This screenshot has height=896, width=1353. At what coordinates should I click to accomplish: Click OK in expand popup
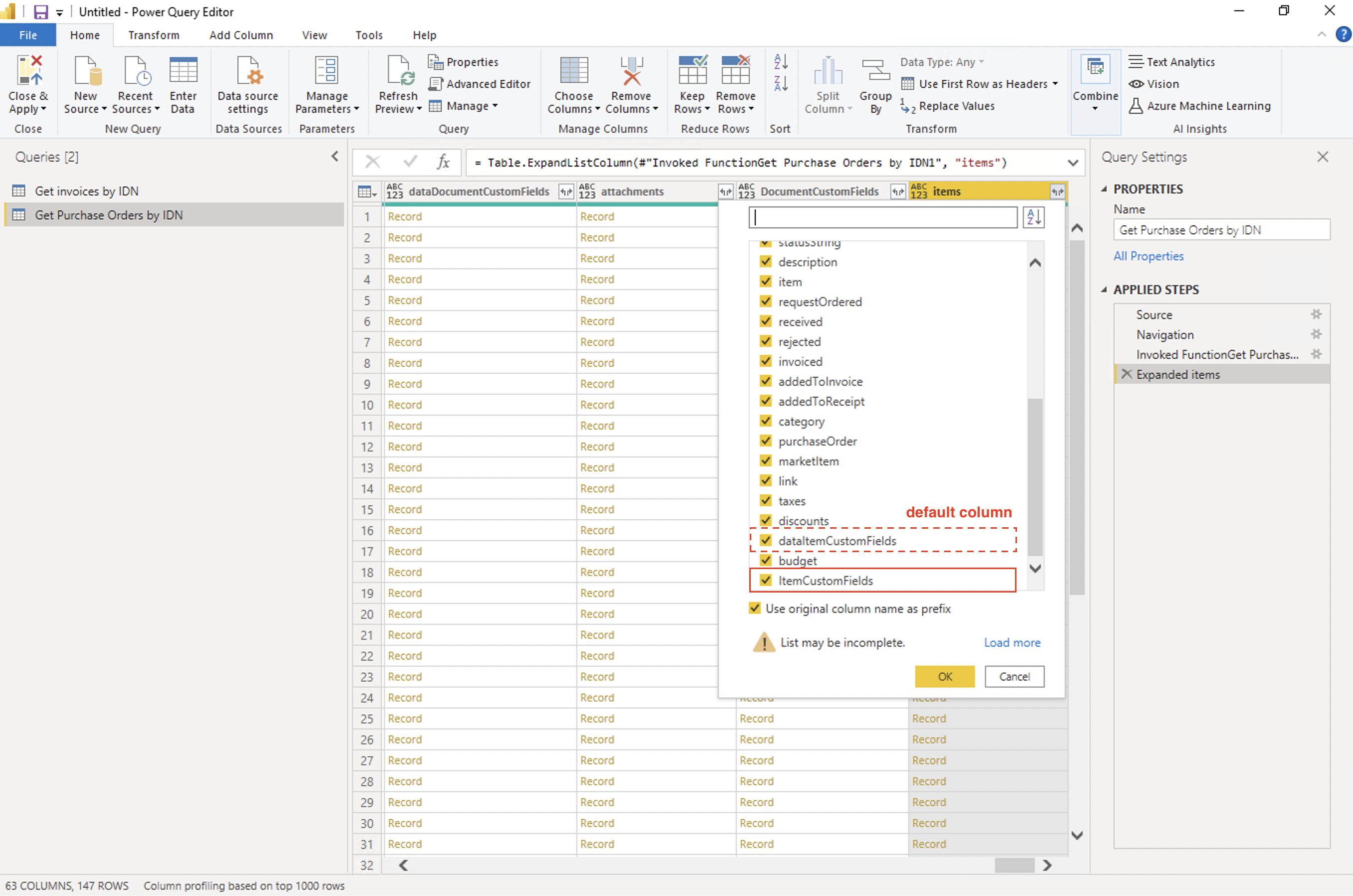coord(944,677)
